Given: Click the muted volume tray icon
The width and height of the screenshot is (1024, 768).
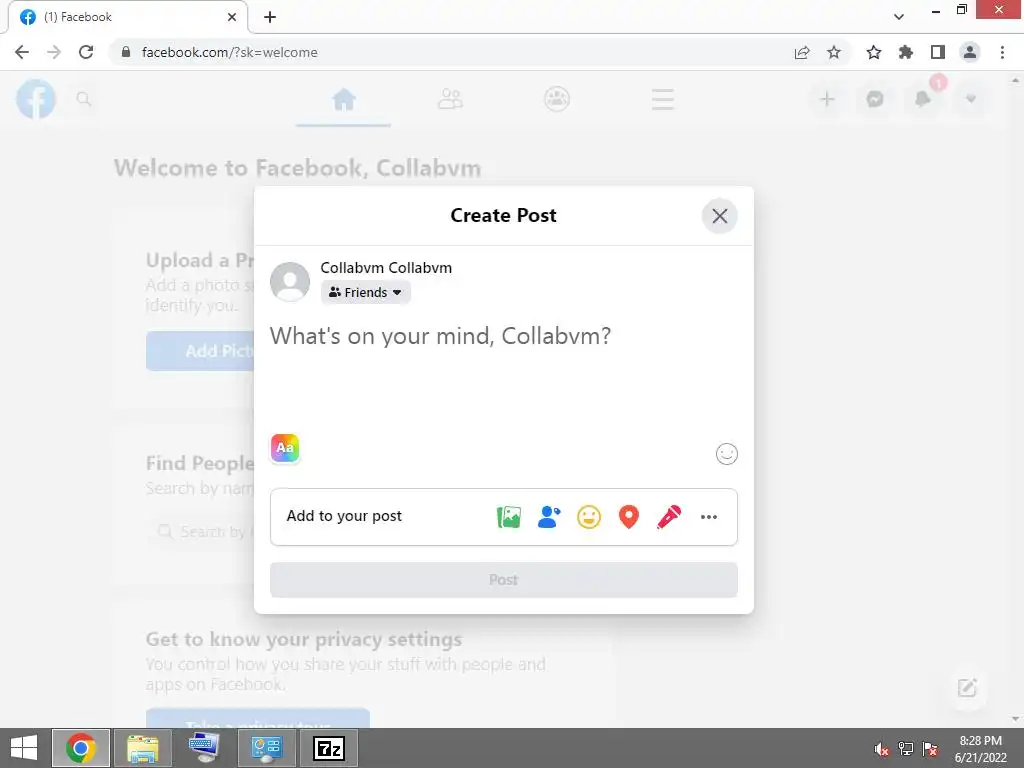Looking at the screenshot, I should pyautogui.click(x=882, y=749).
